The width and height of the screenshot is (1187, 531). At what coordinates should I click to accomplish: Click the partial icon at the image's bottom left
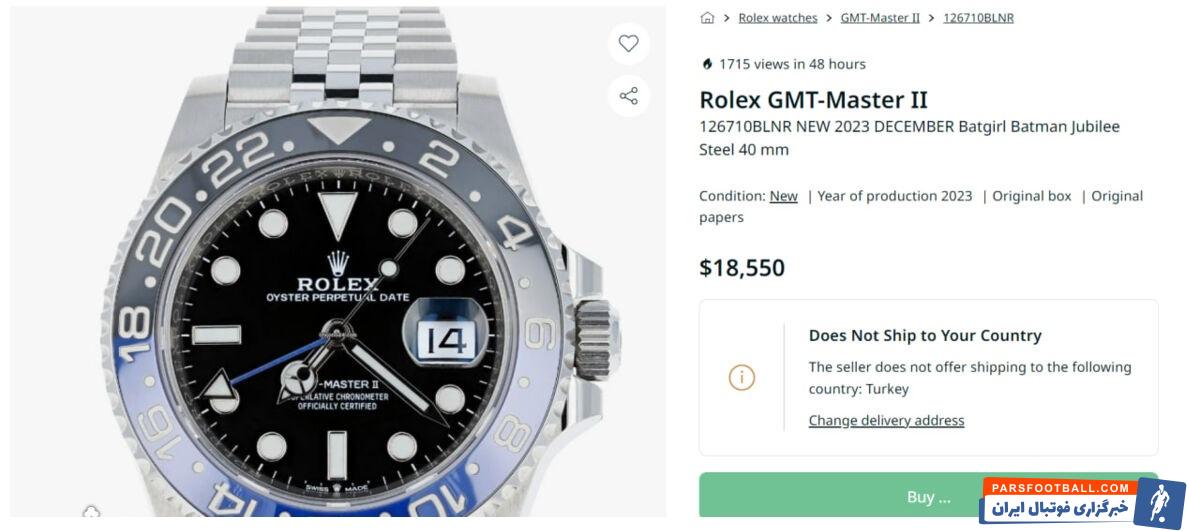91,513
